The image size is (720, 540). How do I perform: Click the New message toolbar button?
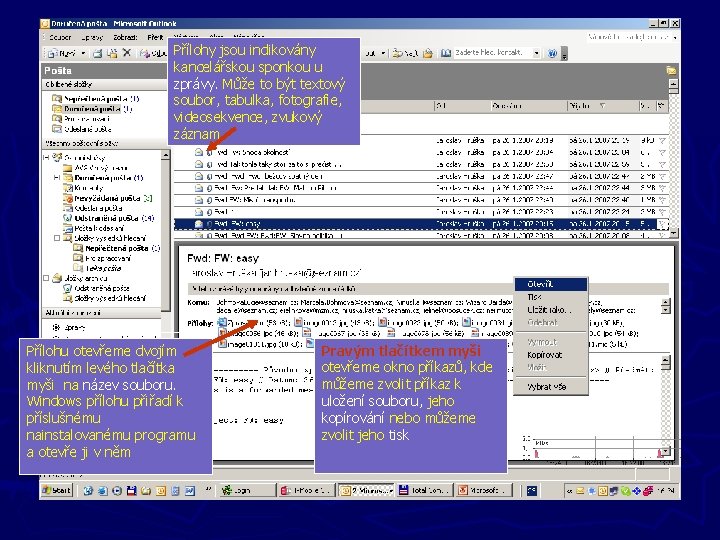coord(62,53)
